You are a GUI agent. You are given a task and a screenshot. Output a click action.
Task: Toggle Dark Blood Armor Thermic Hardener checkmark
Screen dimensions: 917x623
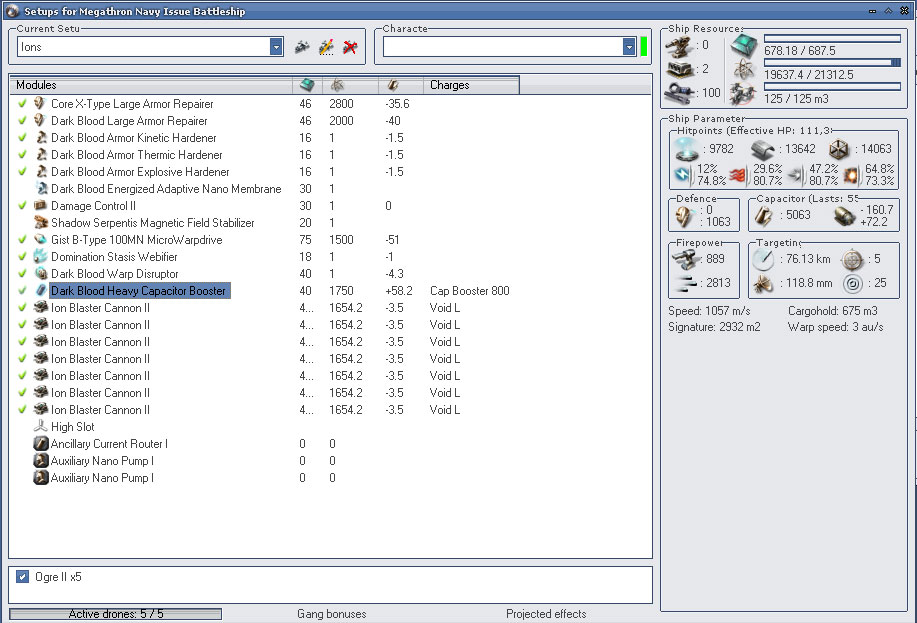pyautogui.click(x=22, y=154)
